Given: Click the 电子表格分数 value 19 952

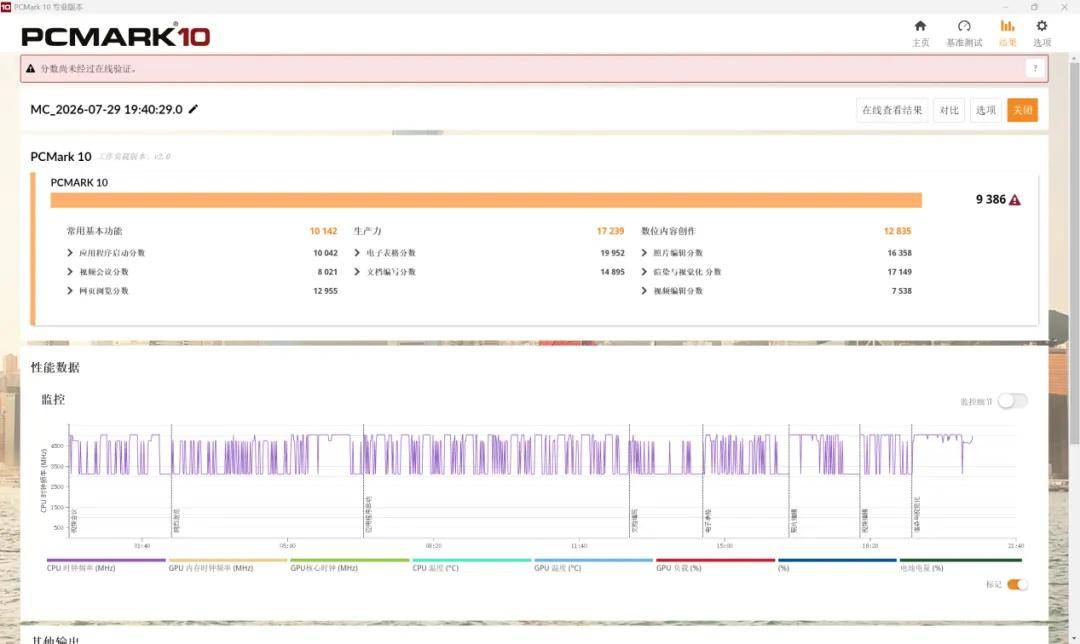Looking at the screenshot, I should (612, 253).
